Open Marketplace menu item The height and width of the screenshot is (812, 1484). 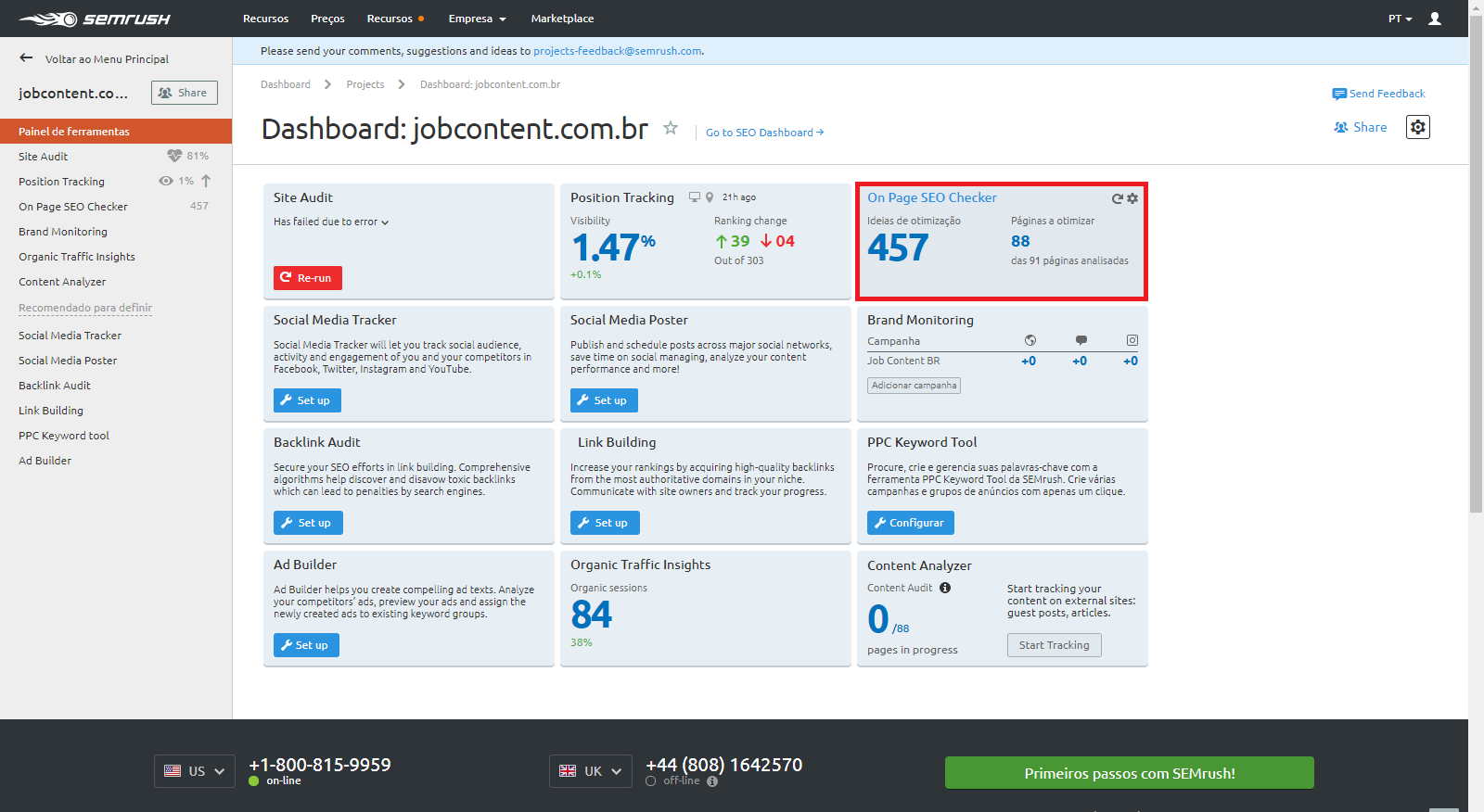click(x=562, y=19)
